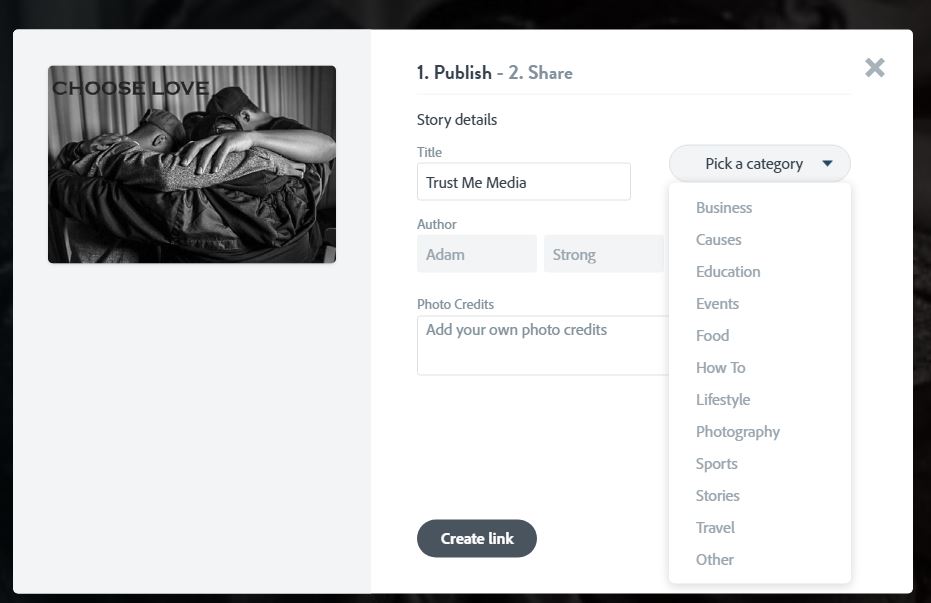Viewport: 931px width, 603px height.
Task: Close the publish dialog with the X
Action: (x=875, y=68)
